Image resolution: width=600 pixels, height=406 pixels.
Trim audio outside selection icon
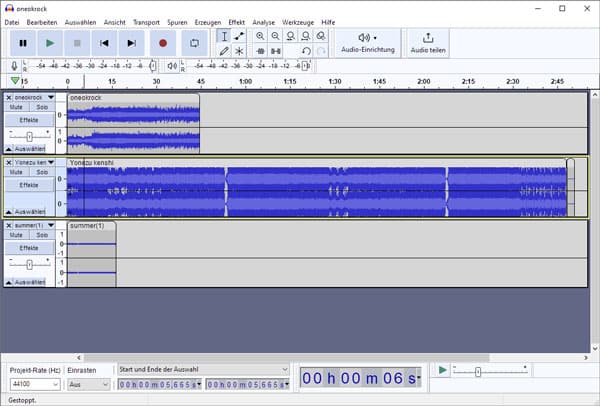260,51
